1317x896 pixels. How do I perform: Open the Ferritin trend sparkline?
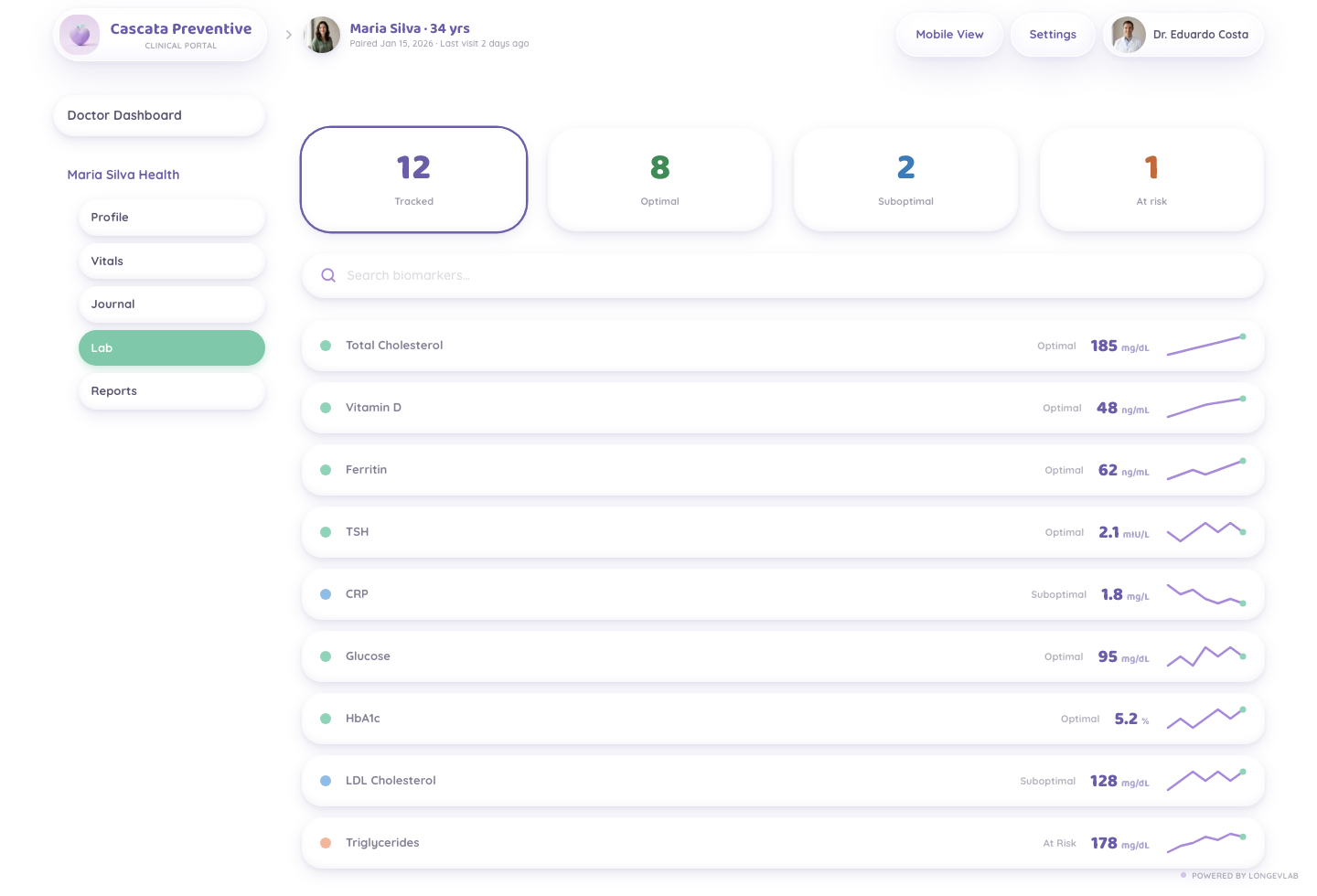tap(1206, 469)
